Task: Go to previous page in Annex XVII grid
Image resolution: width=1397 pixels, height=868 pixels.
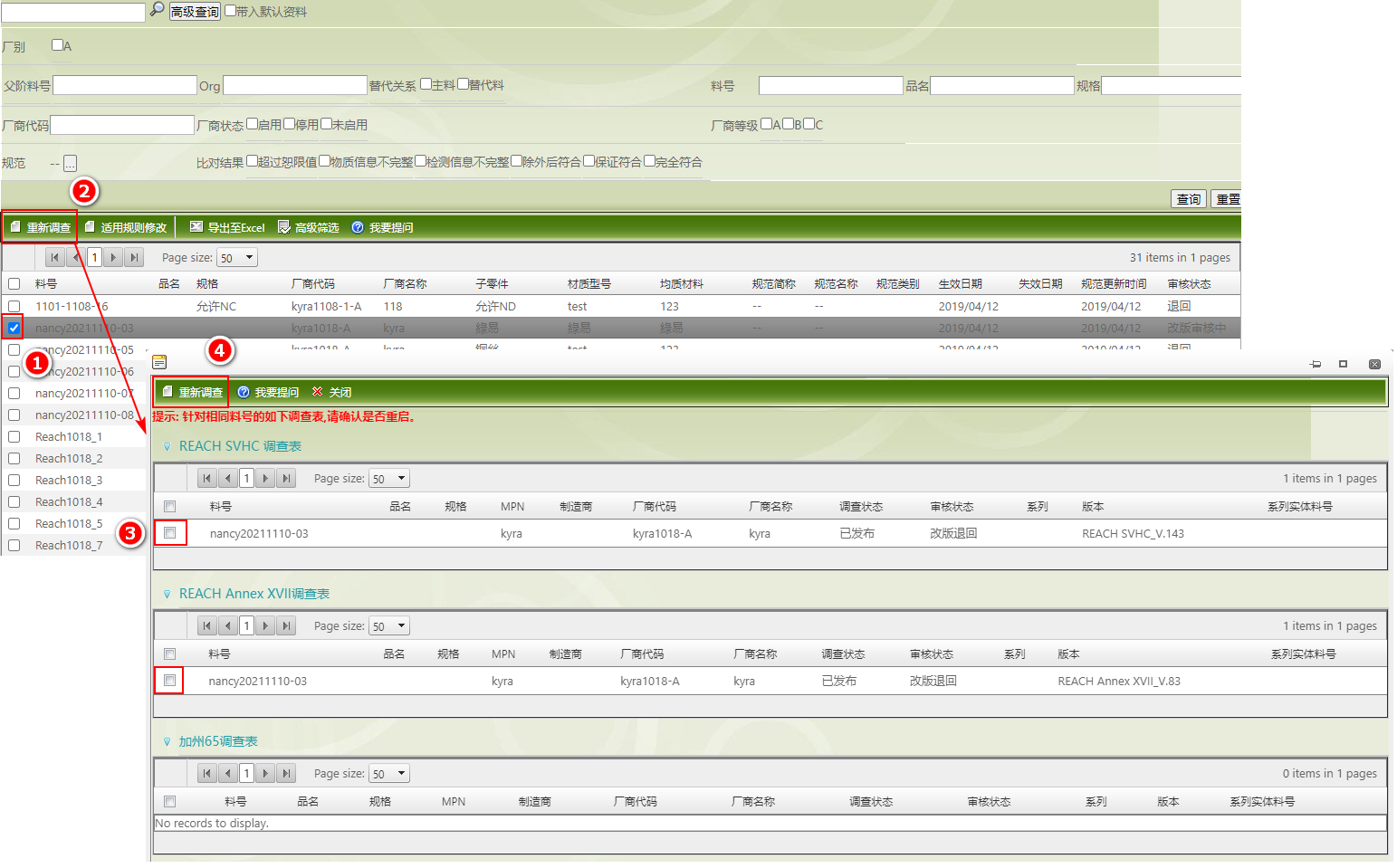Action: coord(227,626)
